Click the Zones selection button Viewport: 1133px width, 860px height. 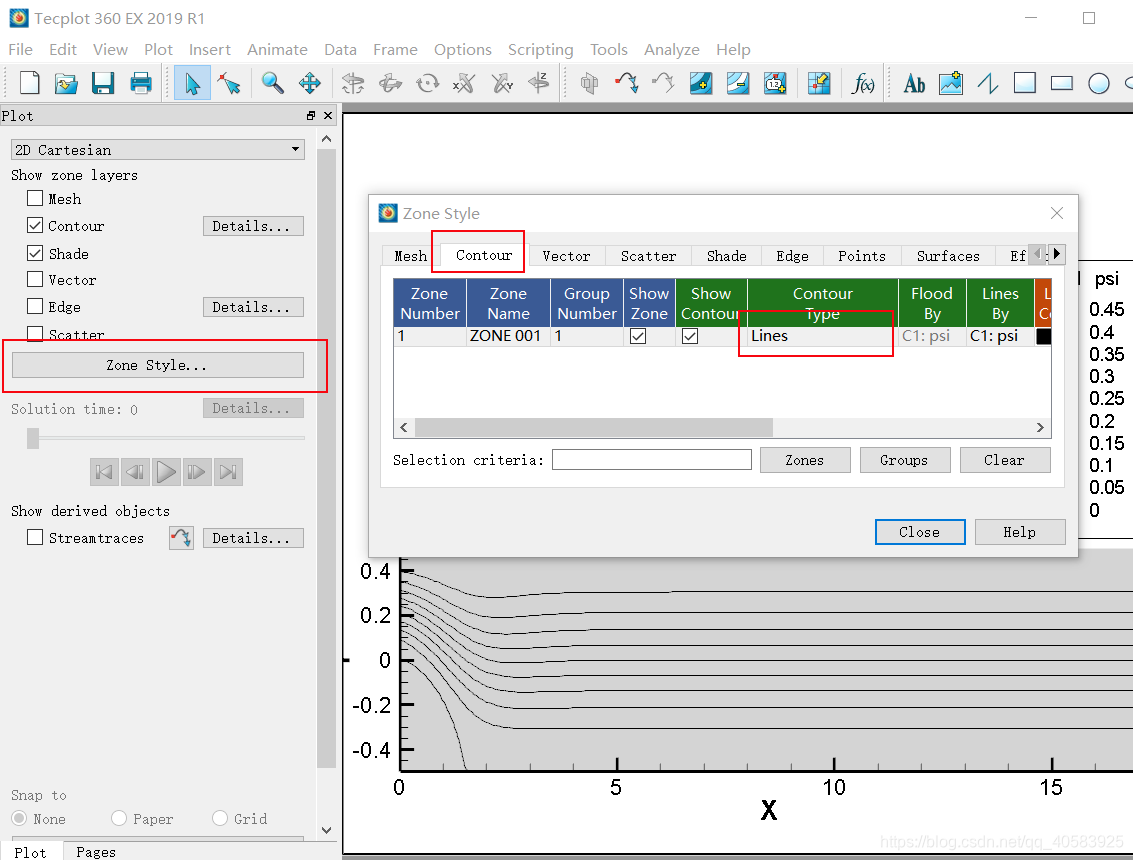(805, 460)
